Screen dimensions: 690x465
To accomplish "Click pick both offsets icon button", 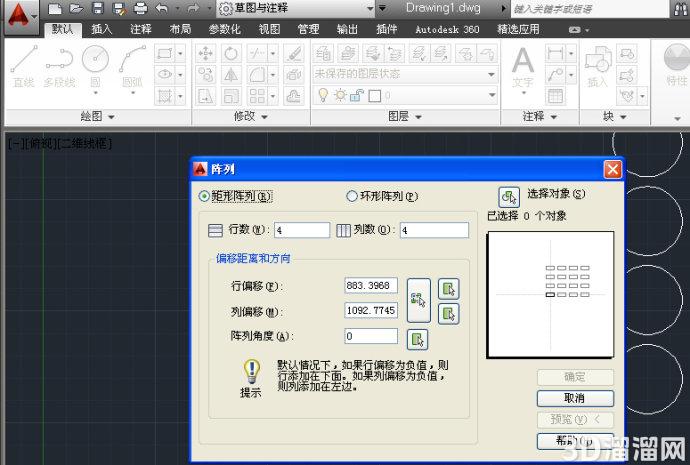I will coord(418,300).
